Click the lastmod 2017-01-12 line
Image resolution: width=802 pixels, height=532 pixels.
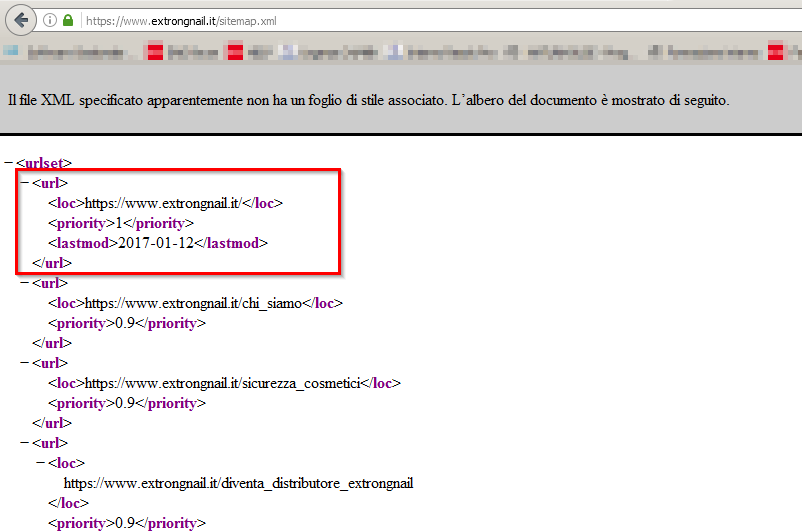[x=158, y=243]
